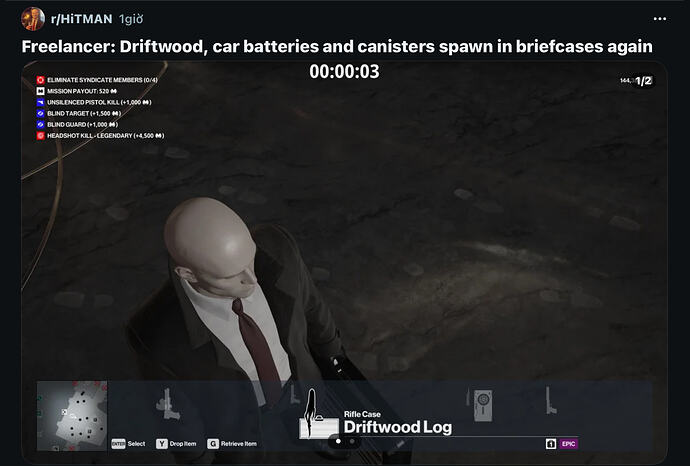690x466 pixels.
Task: Click the purple EPIC rarity badge
Action: (x=568, y=444)
